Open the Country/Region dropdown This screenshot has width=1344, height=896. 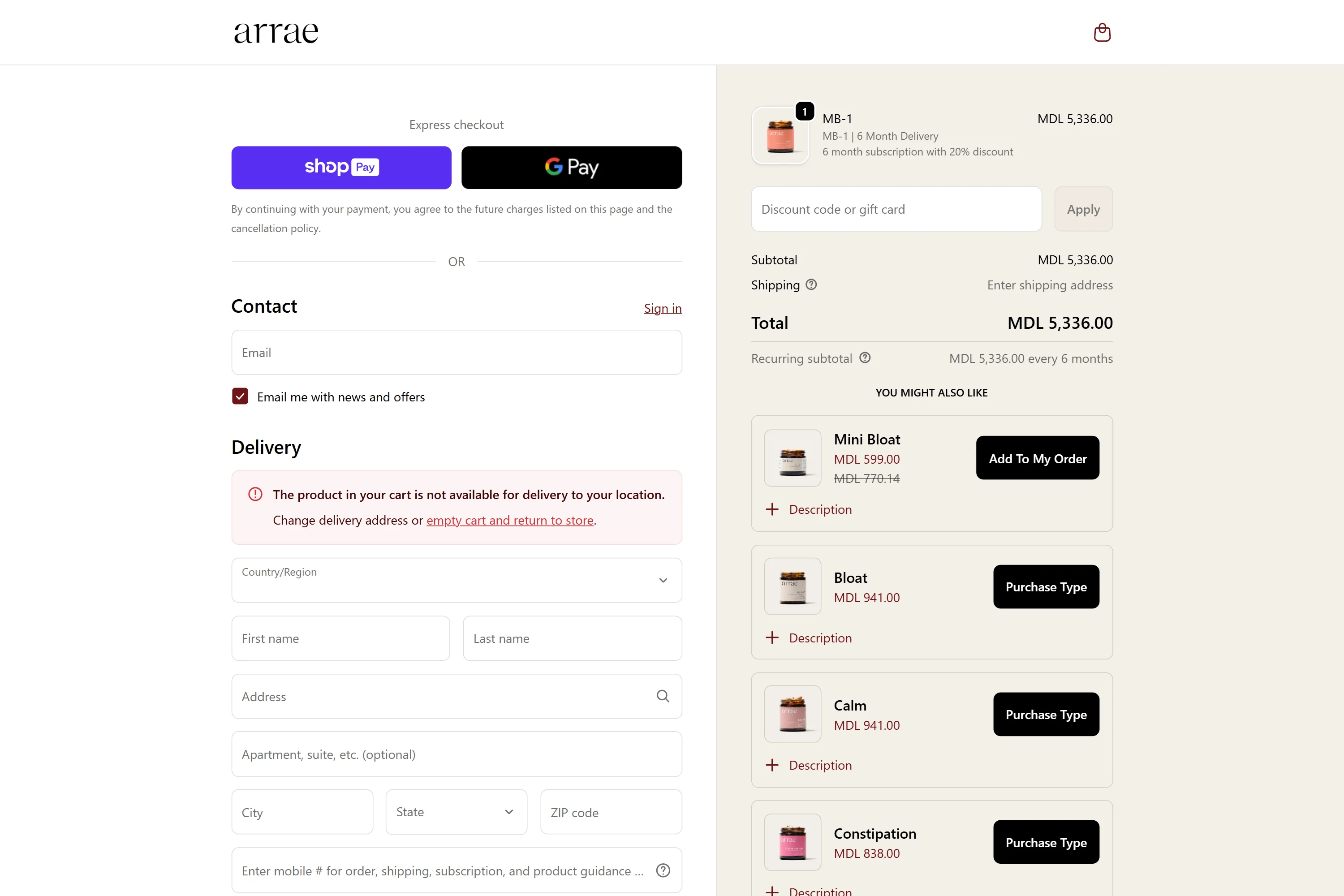[x=456, y=580]
